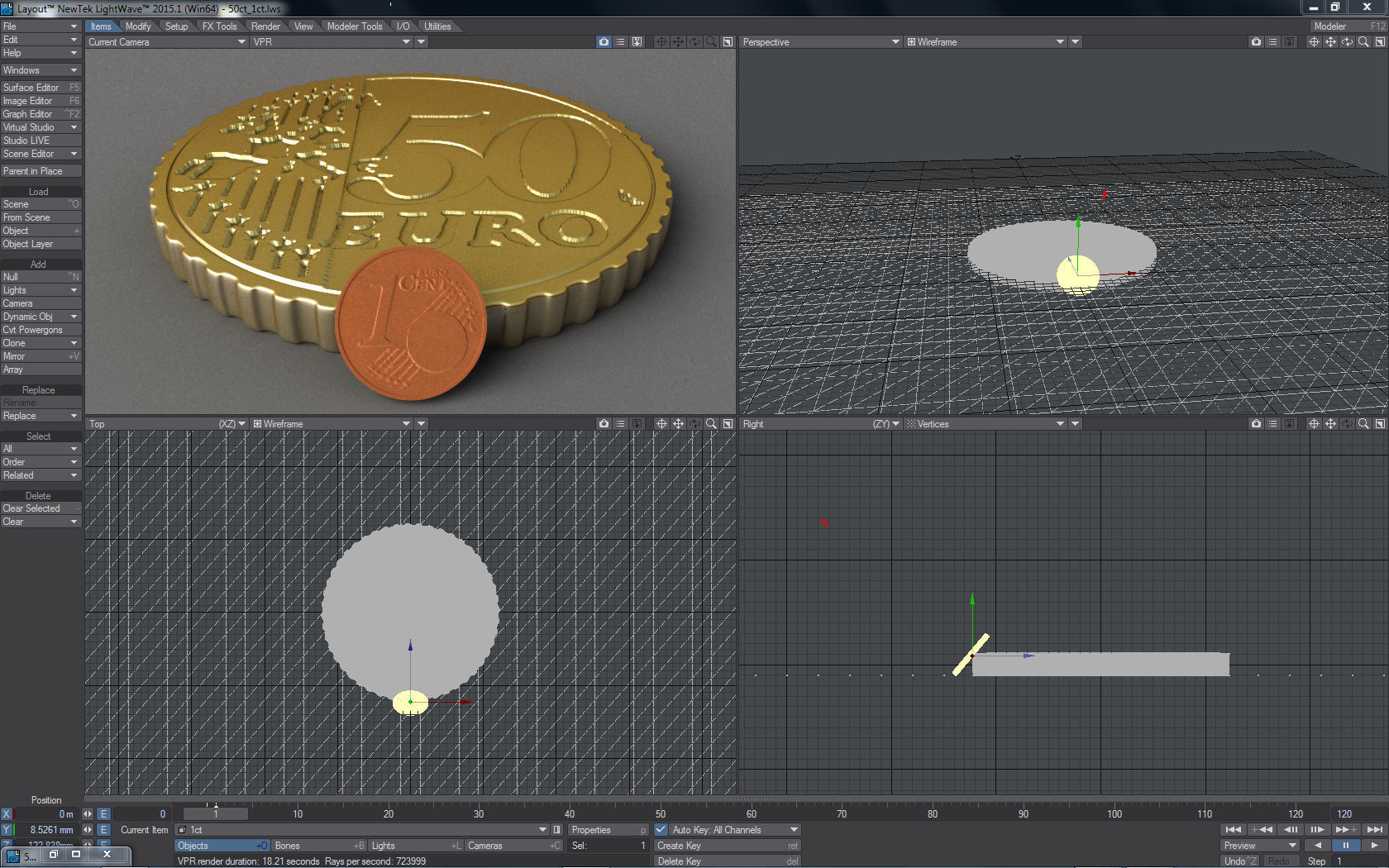Screen dimensions: 1389x868
Task: Maximize the Top viewport
Action: click(x=728, y=423)
